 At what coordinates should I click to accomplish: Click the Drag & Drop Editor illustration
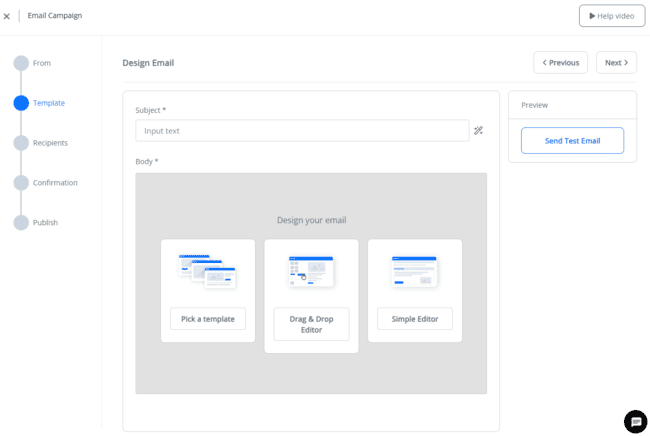pyautogui.click(x=311, y=271)
